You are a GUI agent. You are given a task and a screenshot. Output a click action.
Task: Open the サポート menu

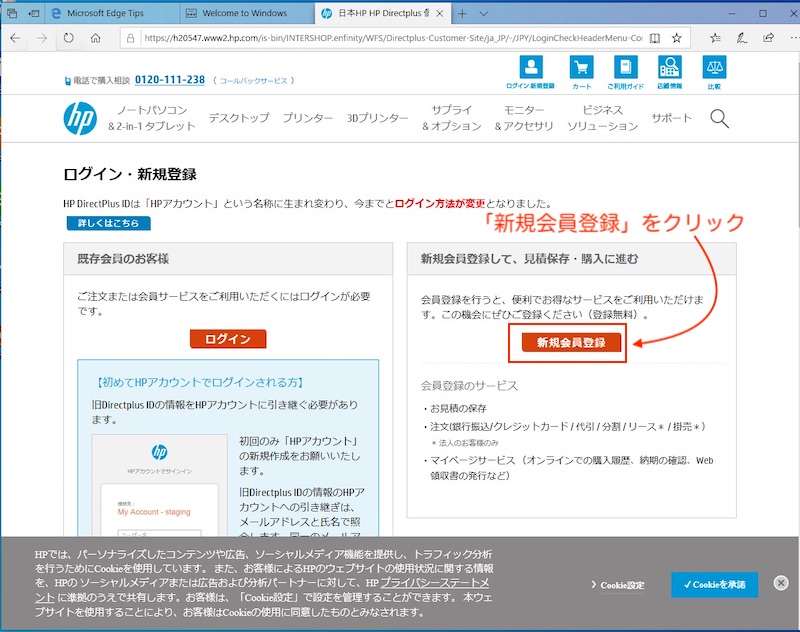[671, 118]
